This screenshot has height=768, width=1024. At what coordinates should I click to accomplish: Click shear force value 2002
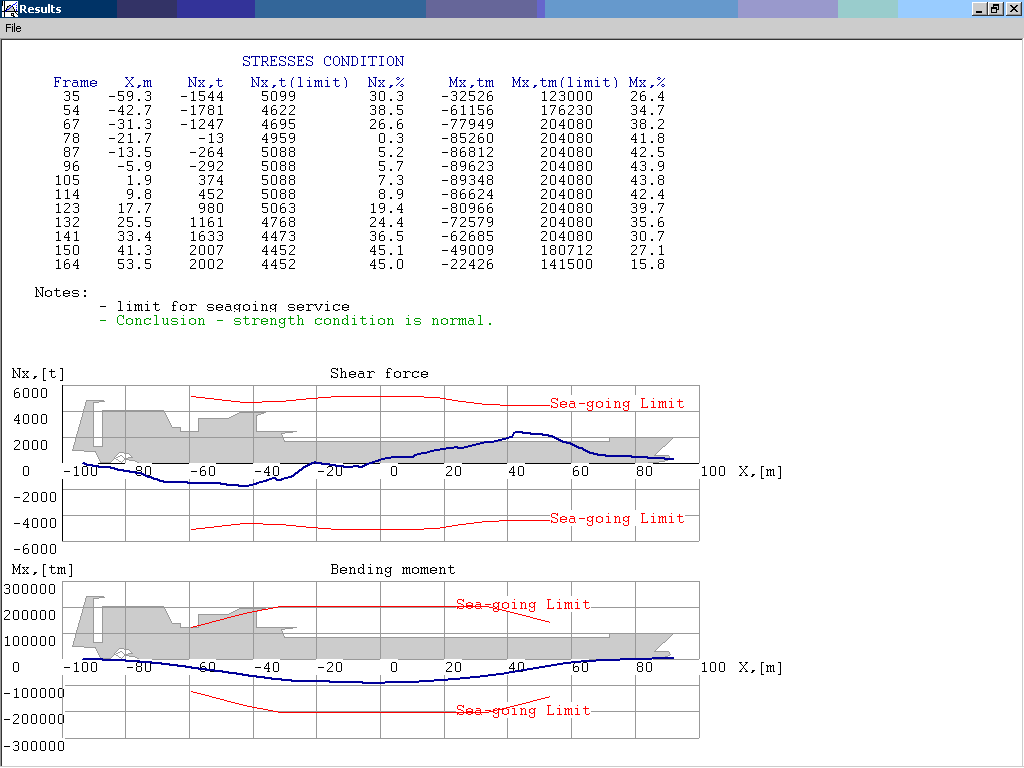[x=206, y=264]
